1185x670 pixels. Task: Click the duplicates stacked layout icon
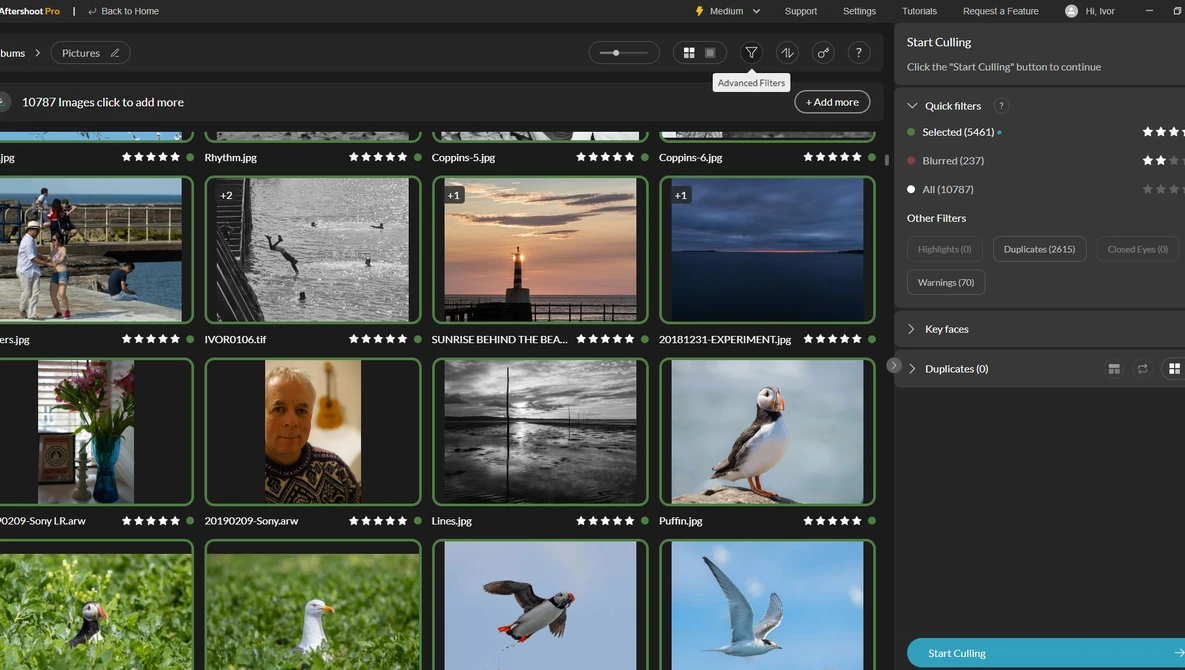1114,369
